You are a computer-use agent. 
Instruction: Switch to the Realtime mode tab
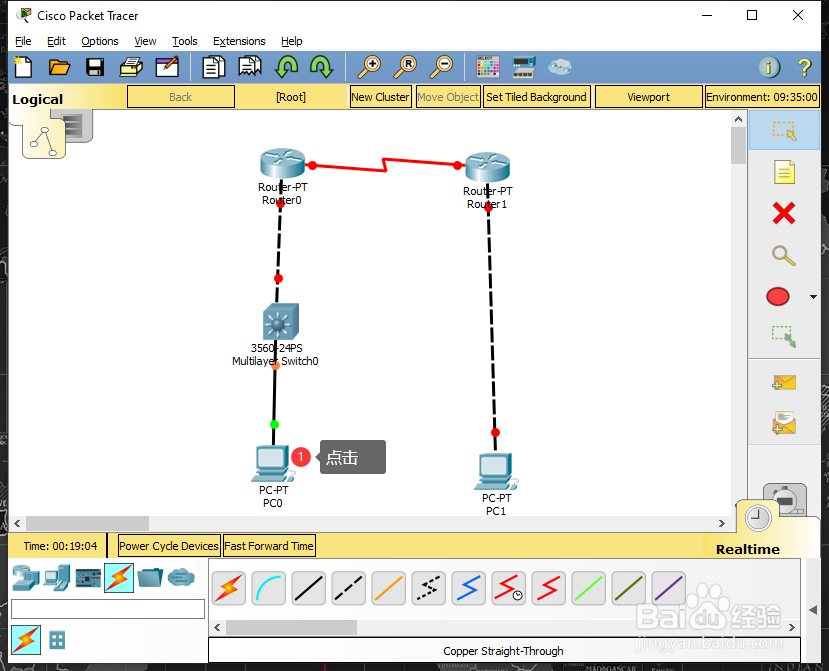click(748, 549)
